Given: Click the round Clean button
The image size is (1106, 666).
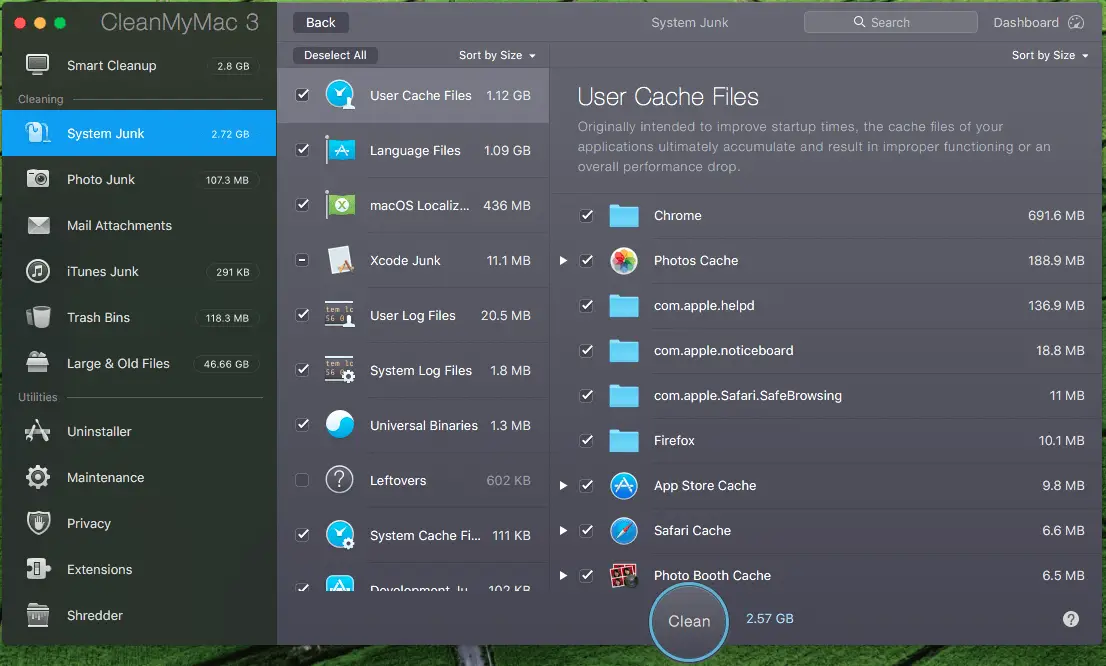Looking at the screenshot, I should point(688,622).
